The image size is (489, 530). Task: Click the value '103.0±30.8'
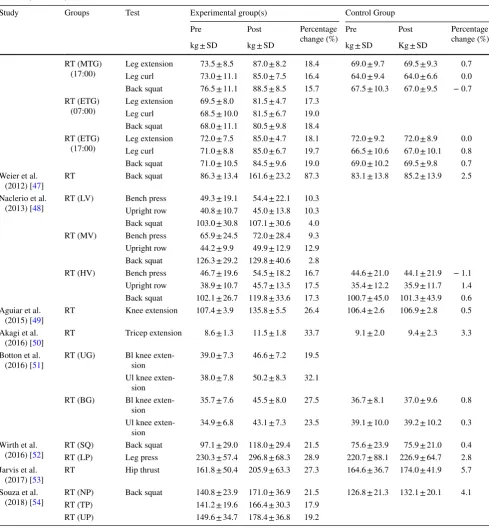click(x=217, y=223)
